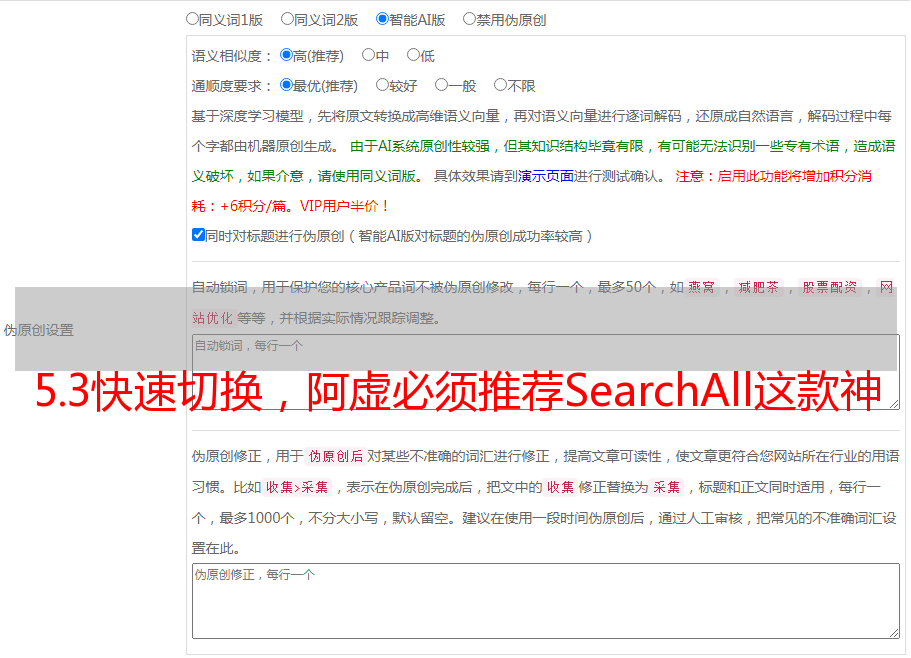Click the 收集>采集 example tag
911x658 pixels.
pyautogui.click(x=297, y=487)
